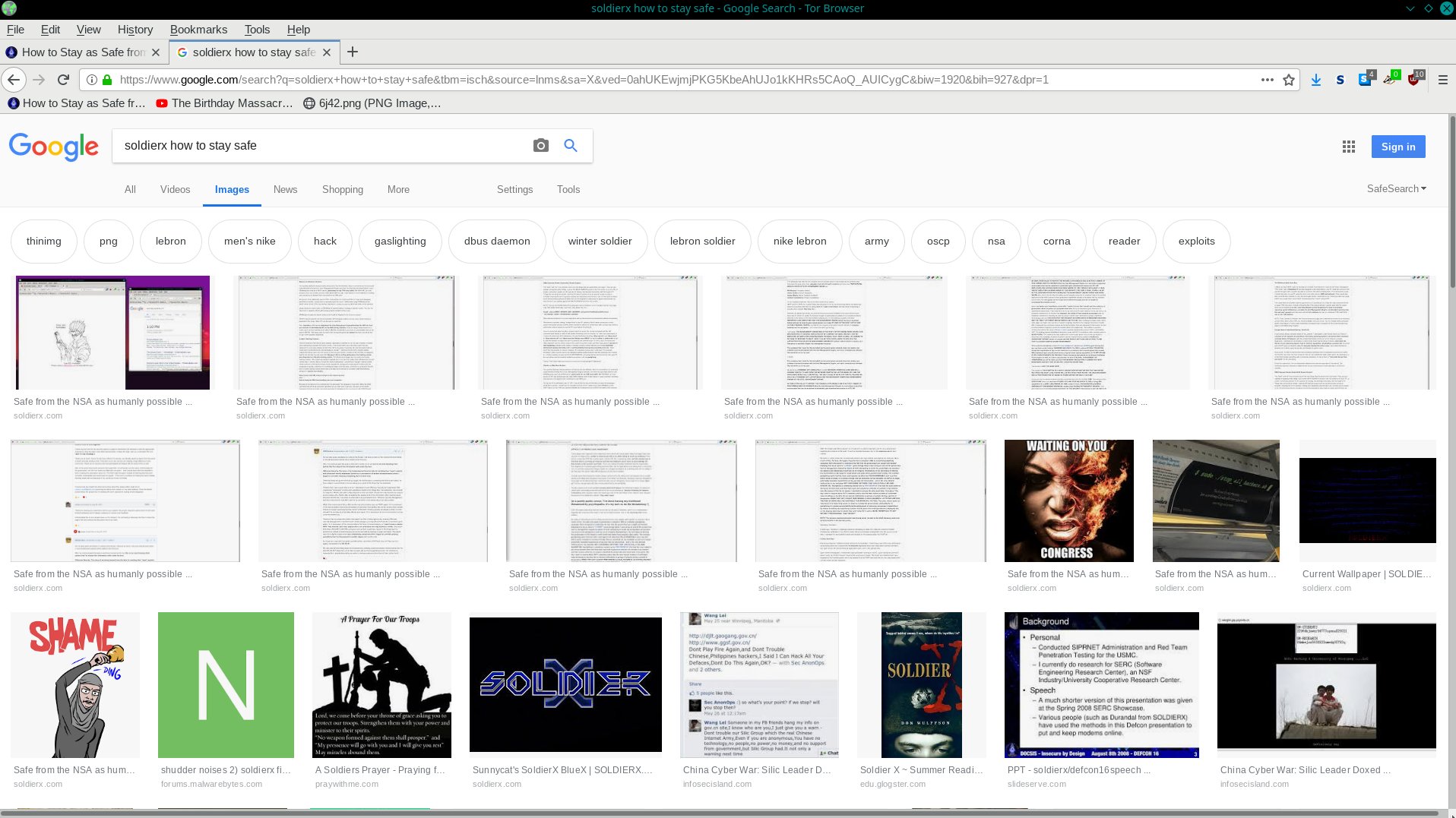This screenshot has width=1456, height=818.
Task: Open the Downloads panel arrow
Action: tap(1315, 80)
